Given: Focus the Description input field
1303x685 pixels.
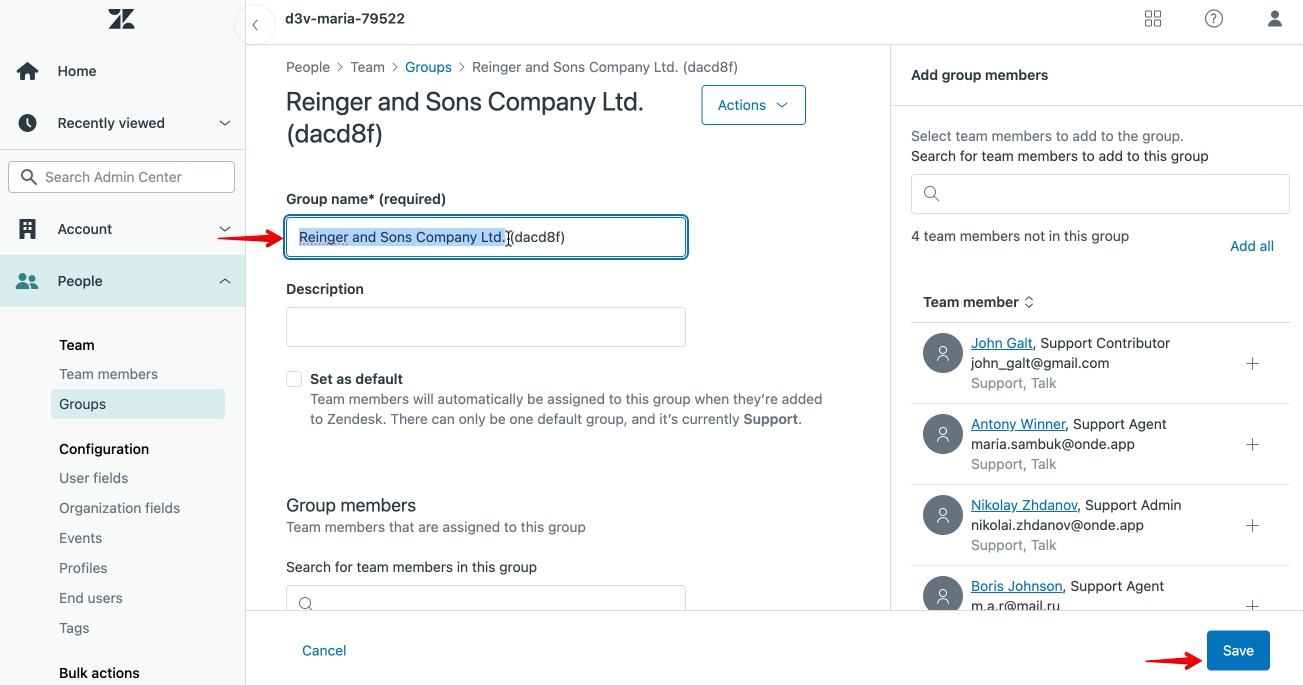Looking at the screenshot, I should 485,327.
